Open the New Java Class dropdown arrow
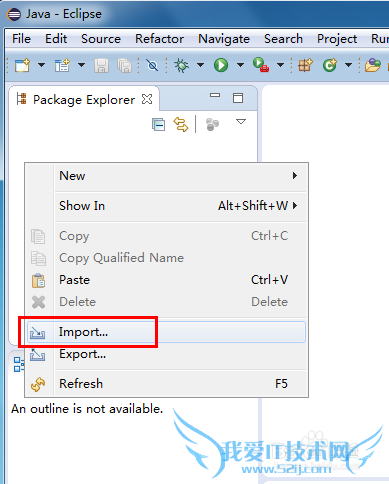 [x=348, y=65]
